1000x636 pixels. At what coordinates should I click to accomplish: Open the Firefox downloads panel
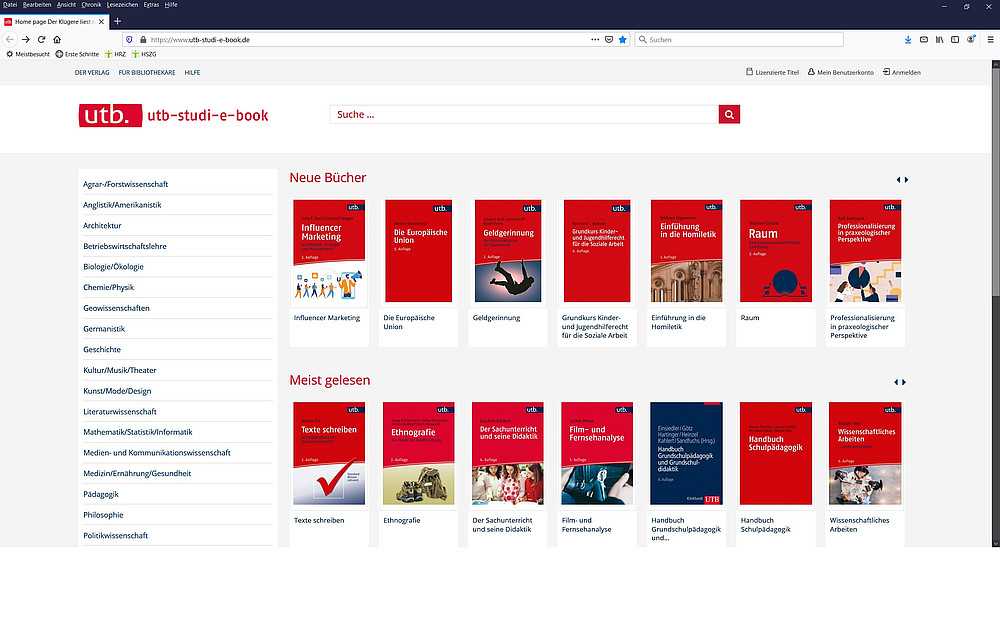(x=908, y=40)
